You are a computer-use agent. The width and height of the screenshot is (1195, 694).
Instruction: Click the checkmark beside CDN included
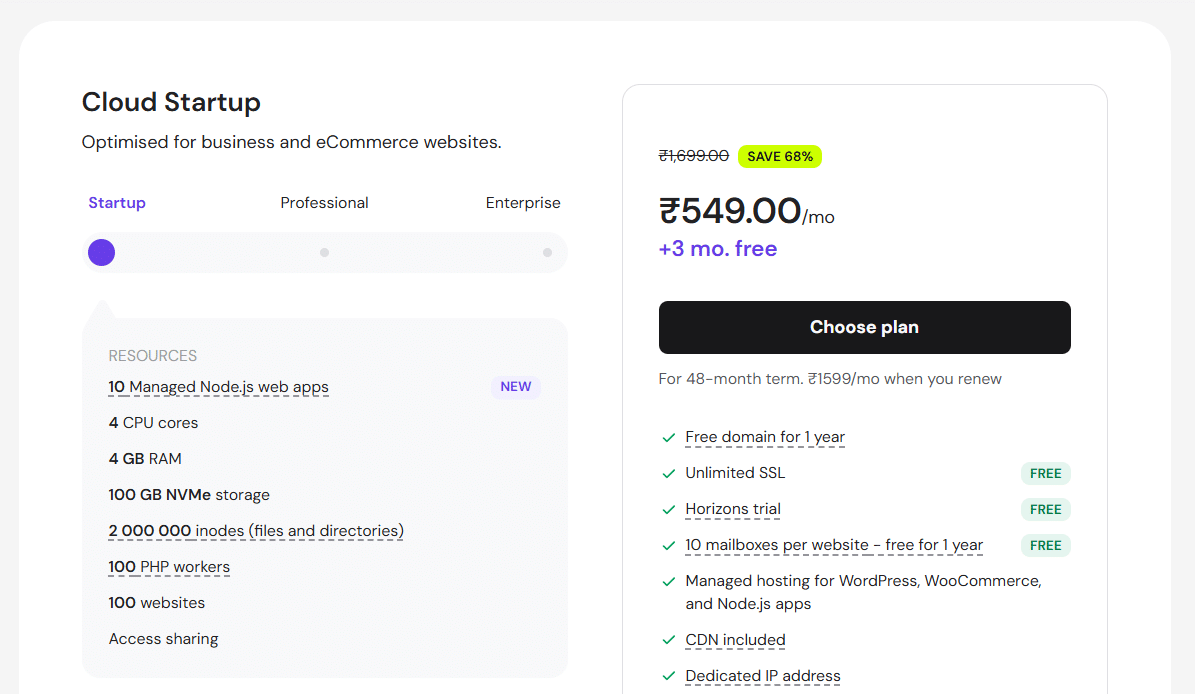pyautogui.click(x=668, y=640)
